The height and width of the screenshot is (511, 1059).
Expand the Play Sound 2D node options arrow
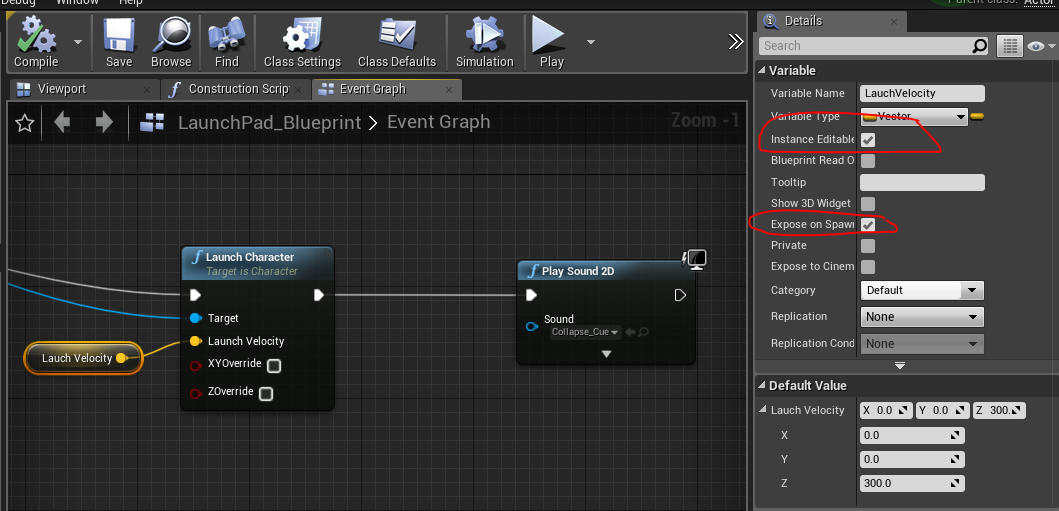pos(605,354)
